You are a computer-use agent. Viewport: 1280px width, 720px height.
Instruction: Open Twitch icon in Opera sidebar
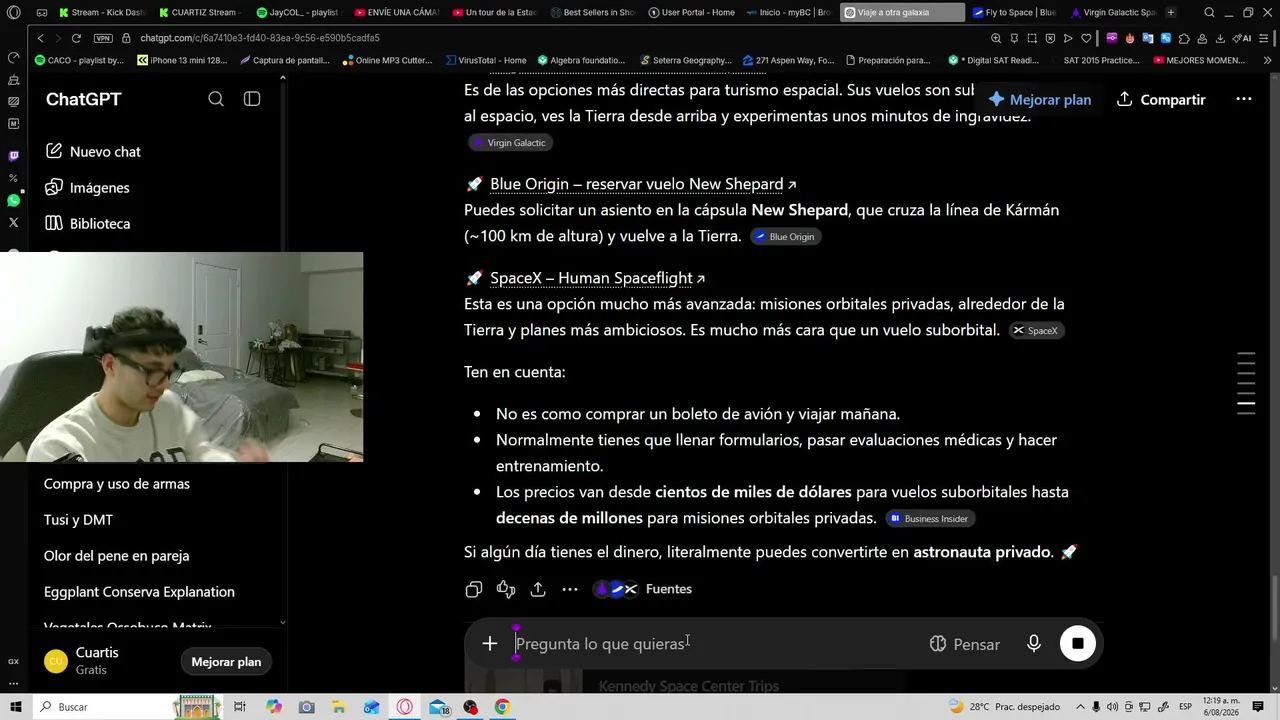[x=13, y=156]
